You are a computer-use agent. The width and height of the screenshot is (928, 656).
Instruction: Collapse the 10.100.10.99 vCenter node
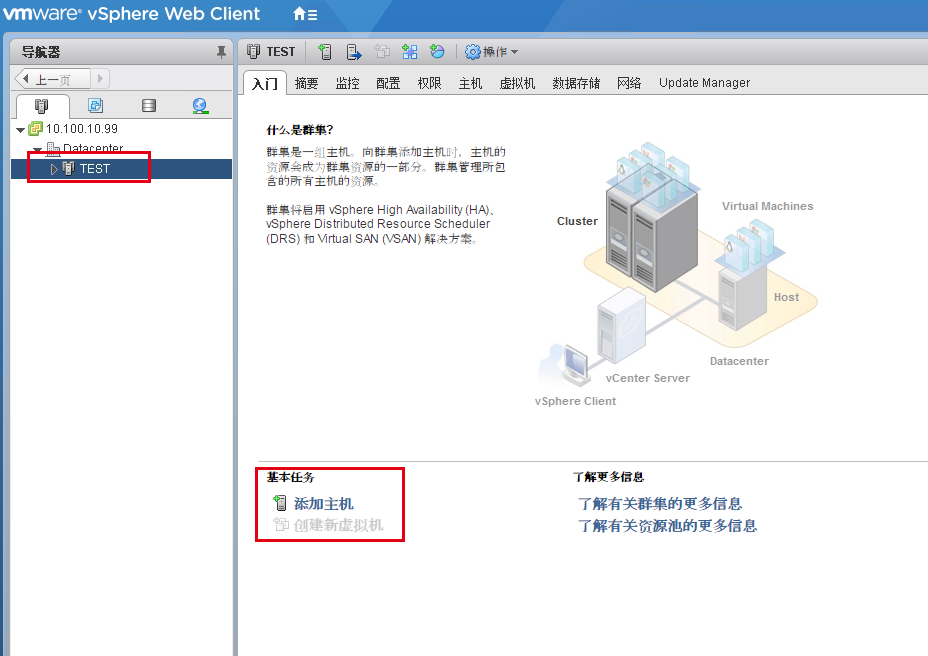[x=21, y=130]
